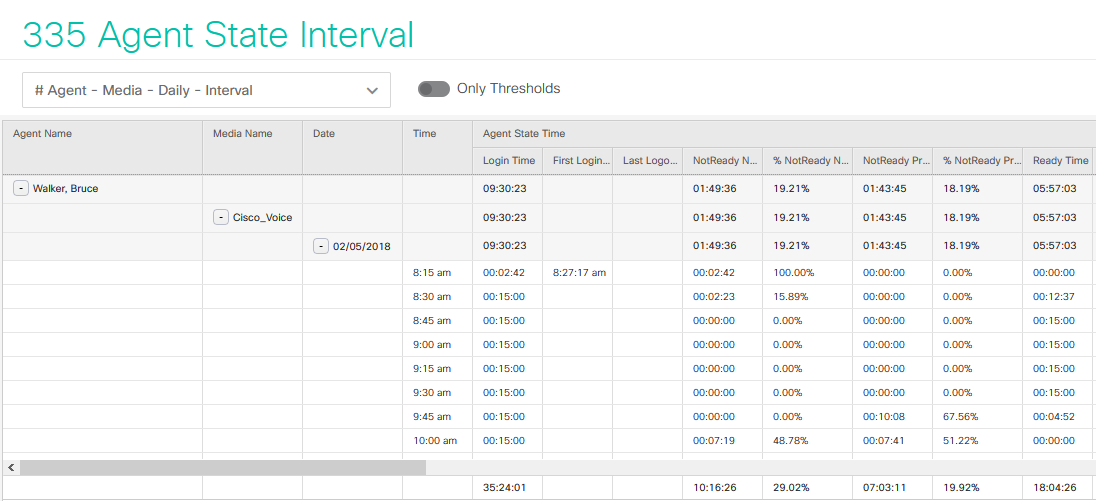Click the left scroll arrow on horizontal scrollbar
The width and height of the screenshot is (1096, 503).
tap(10, 467)
